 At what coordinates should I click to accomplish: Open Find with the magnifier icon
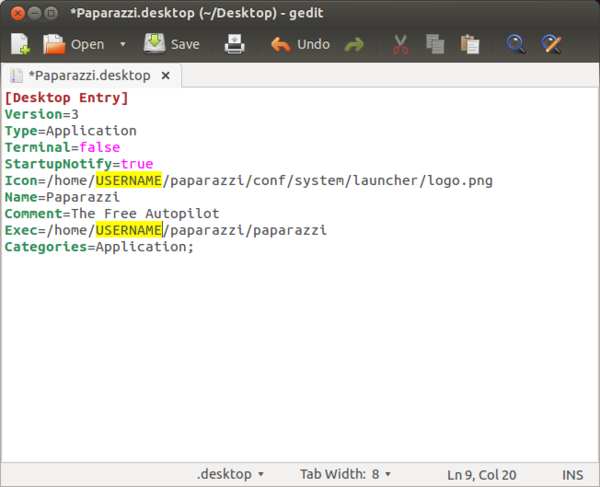516,44
